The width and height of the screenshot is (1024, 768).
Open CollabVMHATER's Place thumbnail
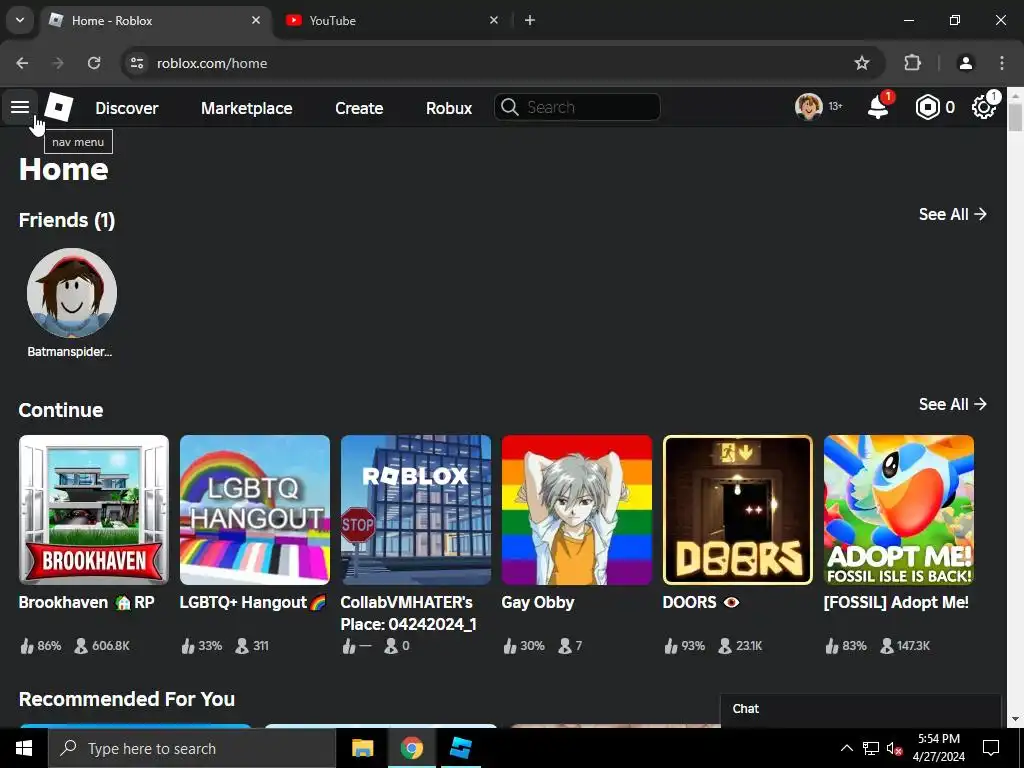416,510
